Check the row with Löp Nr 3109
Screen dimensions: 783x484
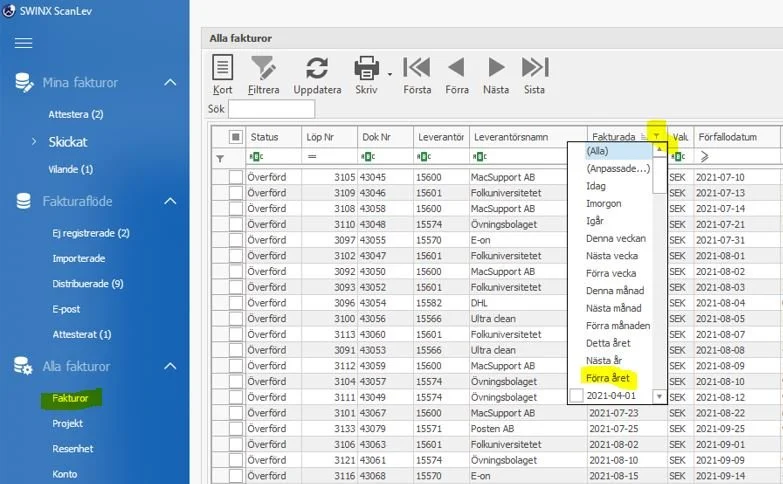(x=236, y=193)
